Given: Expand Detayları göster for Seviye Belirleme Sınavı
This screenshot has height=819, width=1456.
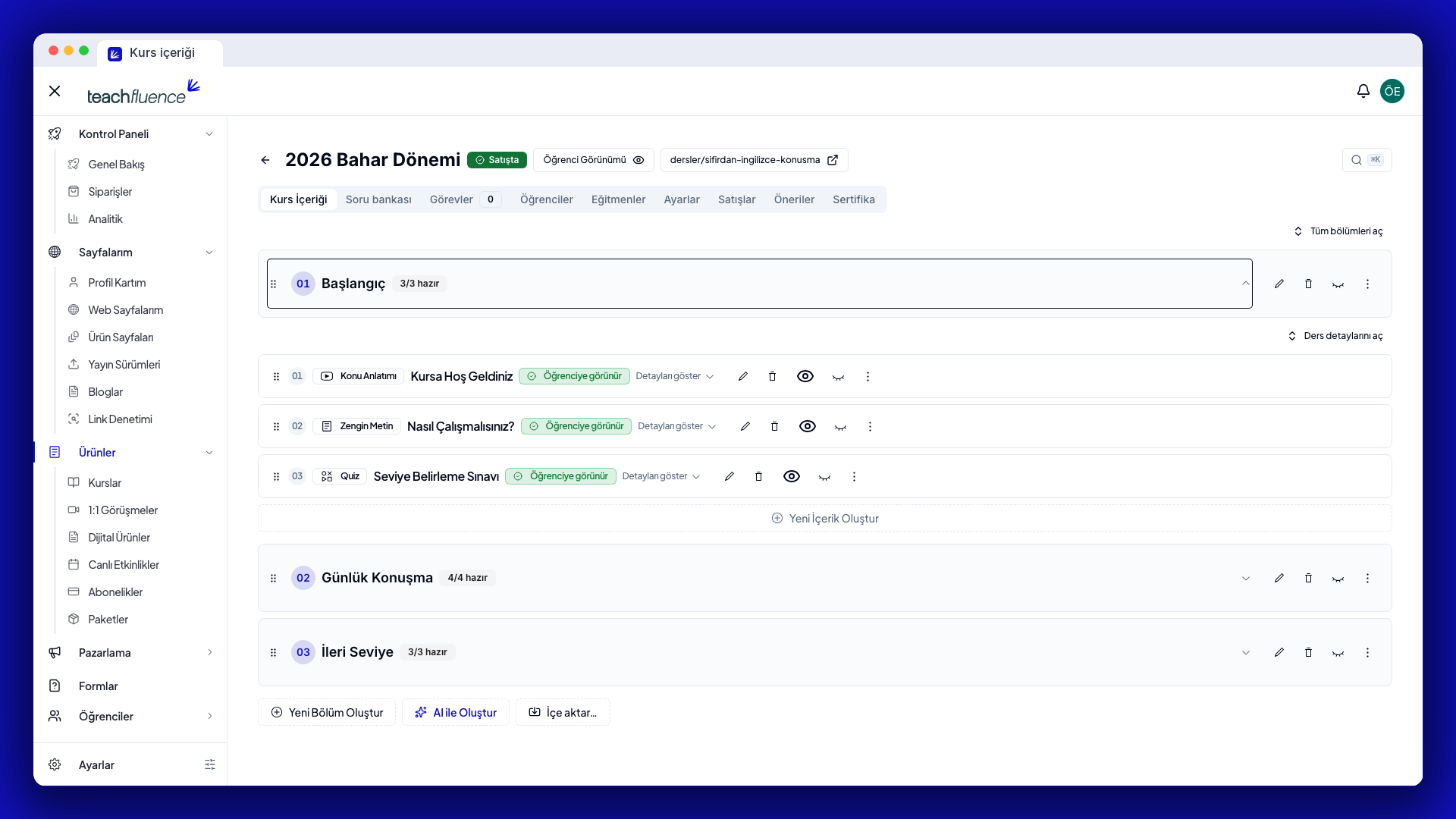Looking at the screenshot, I should click(661, 476).
